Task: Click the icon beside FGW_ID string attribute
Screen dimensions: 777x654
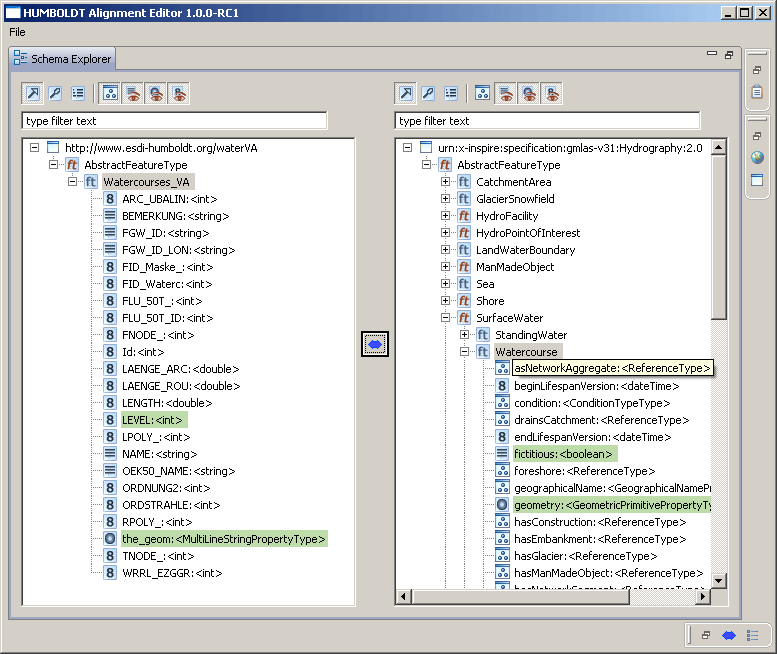Action: (110, 233)
